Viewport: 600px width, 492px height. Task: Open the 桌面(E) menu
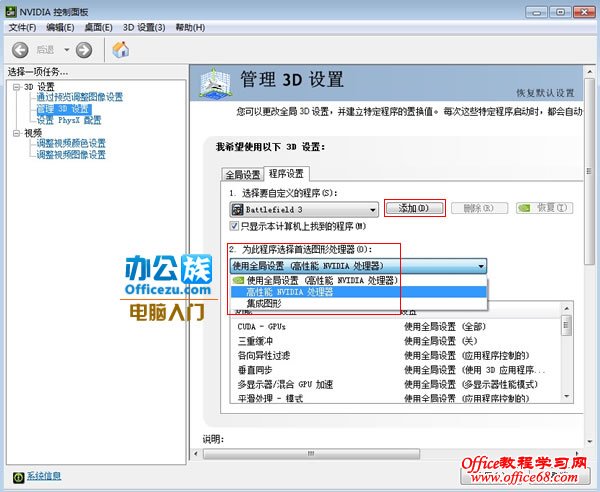click(98, 28)
